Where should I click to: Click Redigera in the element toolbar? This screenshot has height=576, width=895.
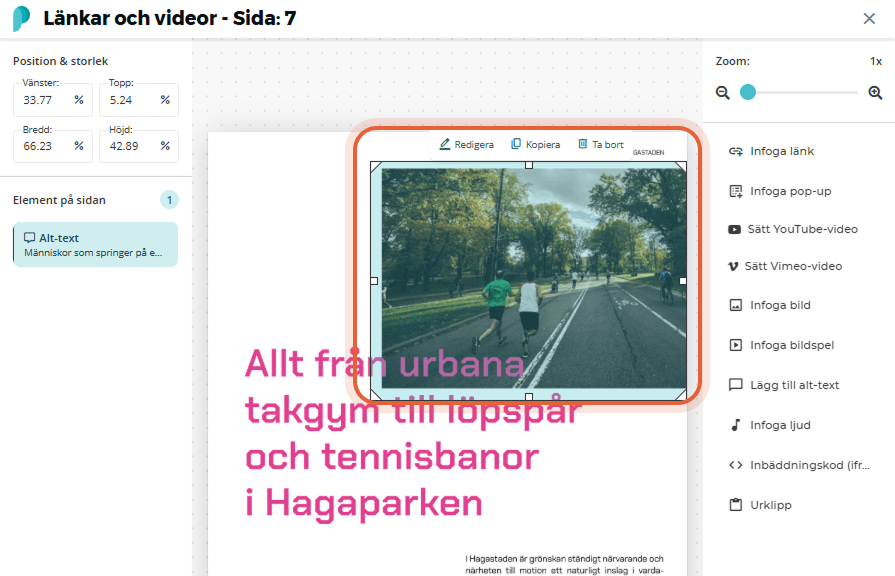click(x=466, y=144)
